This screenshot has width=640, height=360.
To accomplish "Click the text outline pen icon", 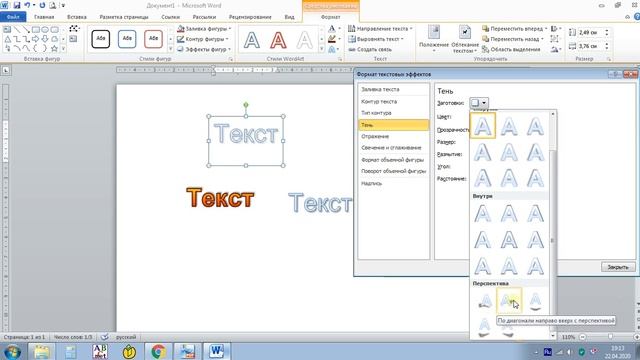I will [332, 39].
